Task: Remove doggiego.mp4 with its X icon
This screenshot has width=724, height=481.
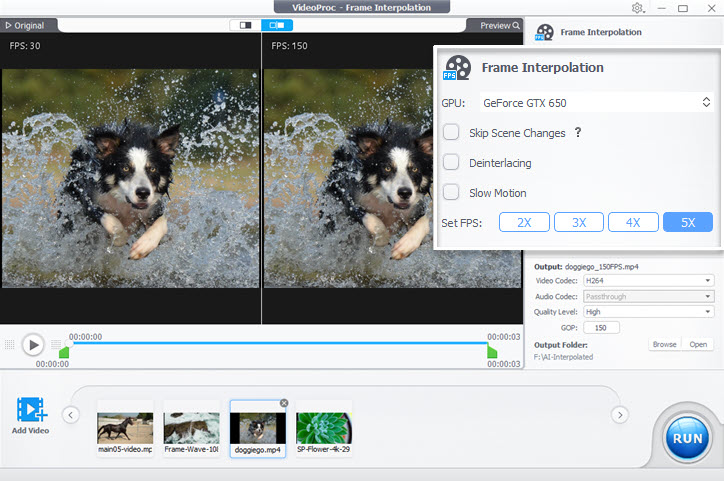Action: pos(284,403)
